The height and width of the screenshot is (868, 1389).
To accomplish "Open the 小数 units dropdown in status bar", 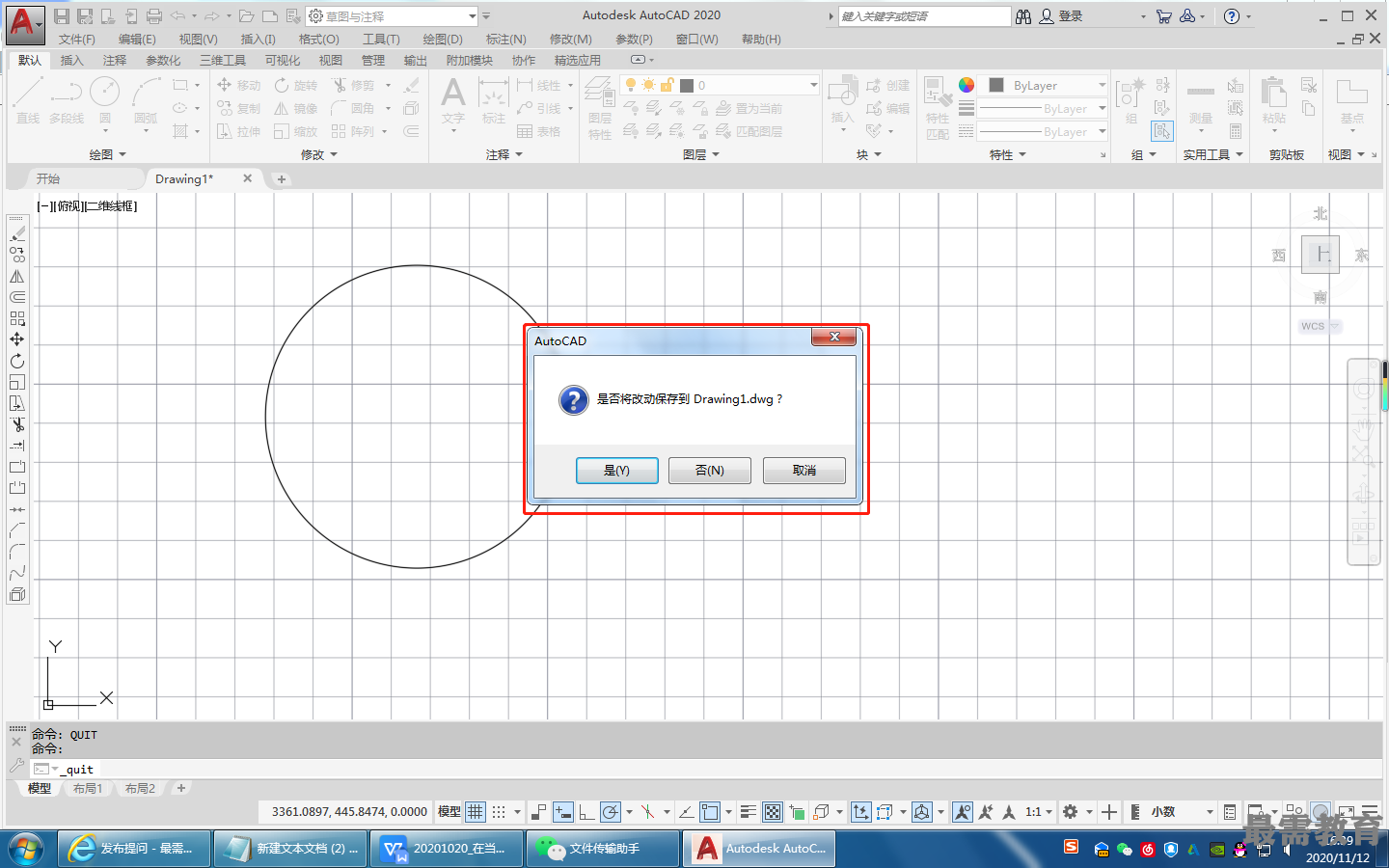I will tap(1182, 812).
